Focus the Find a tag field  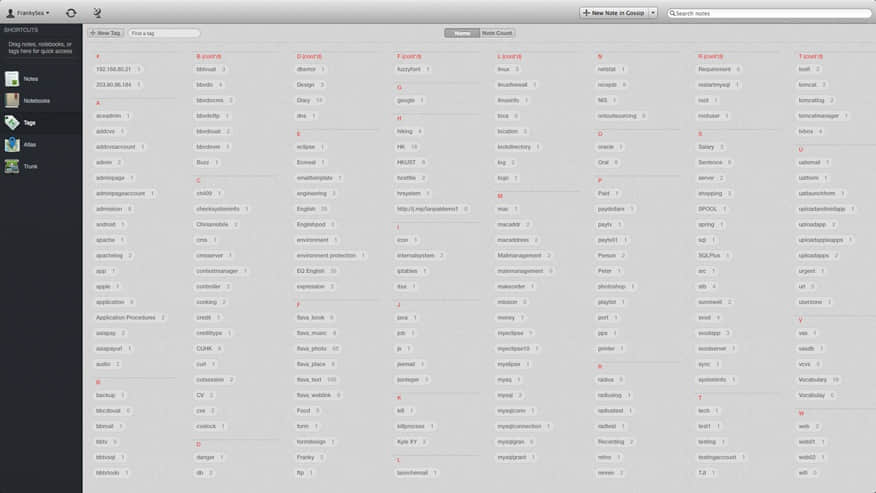pyautogui.click(x=165, y=33)
